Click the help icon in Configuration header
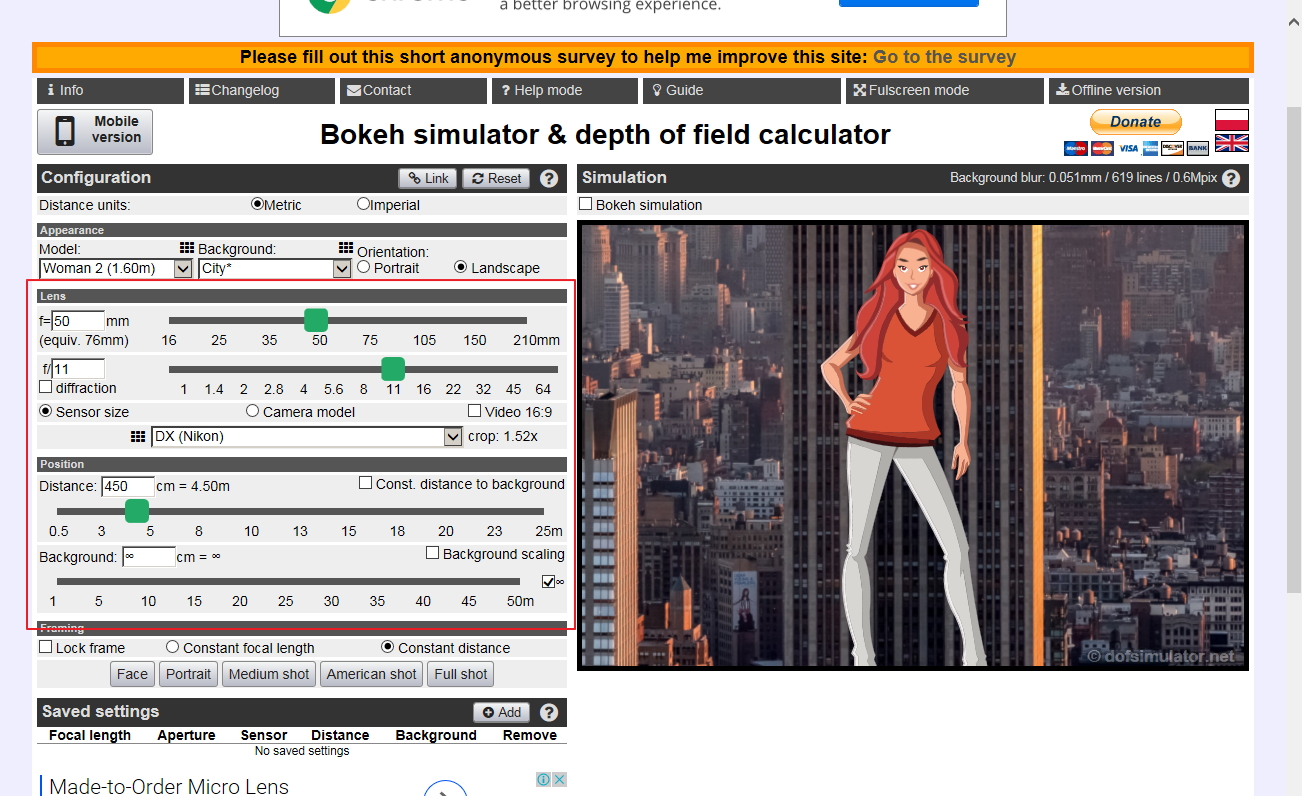The width and height of the screenshot is (1302, 796). click(549, 179)
